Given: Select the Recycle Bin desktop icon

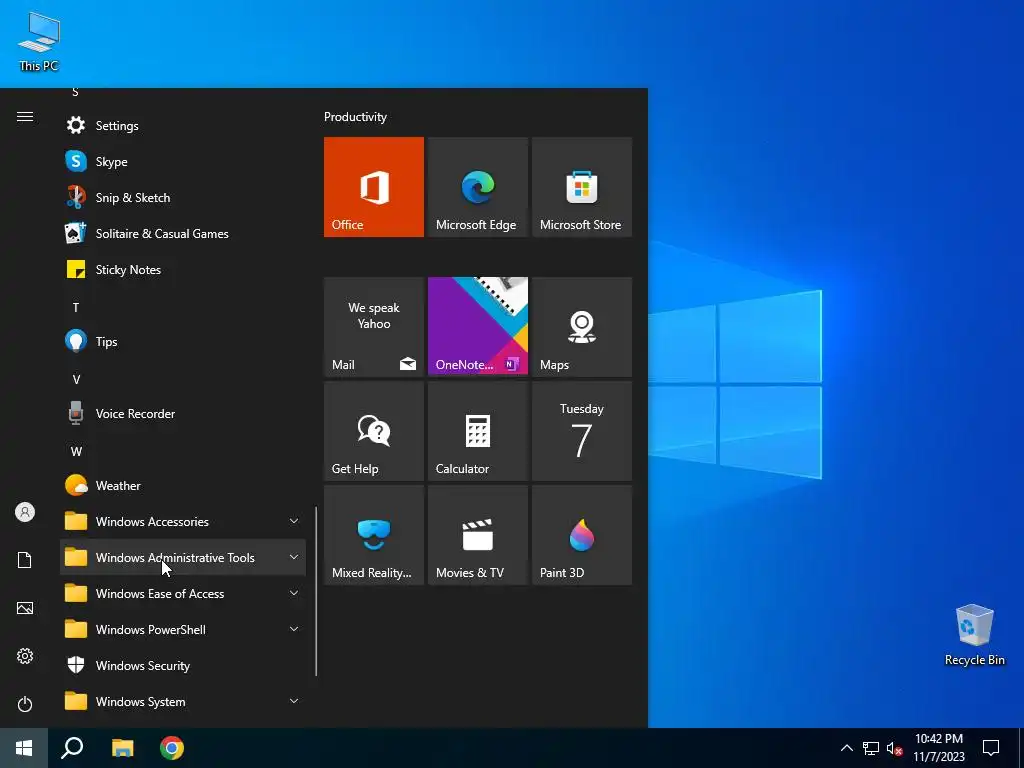Looking at the screenshot, I should [974, 635].
